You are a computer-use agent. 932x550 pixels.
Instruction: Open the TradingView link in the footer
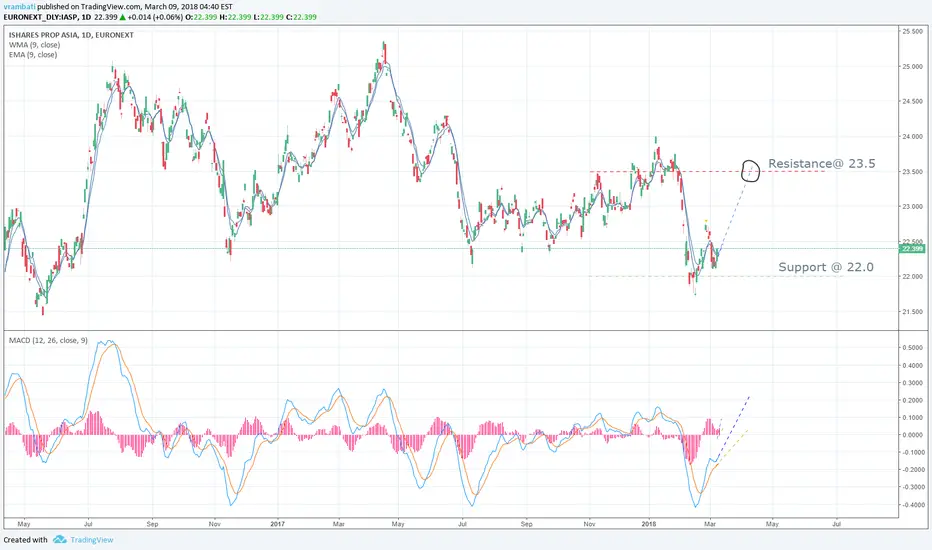pos(92,540)
